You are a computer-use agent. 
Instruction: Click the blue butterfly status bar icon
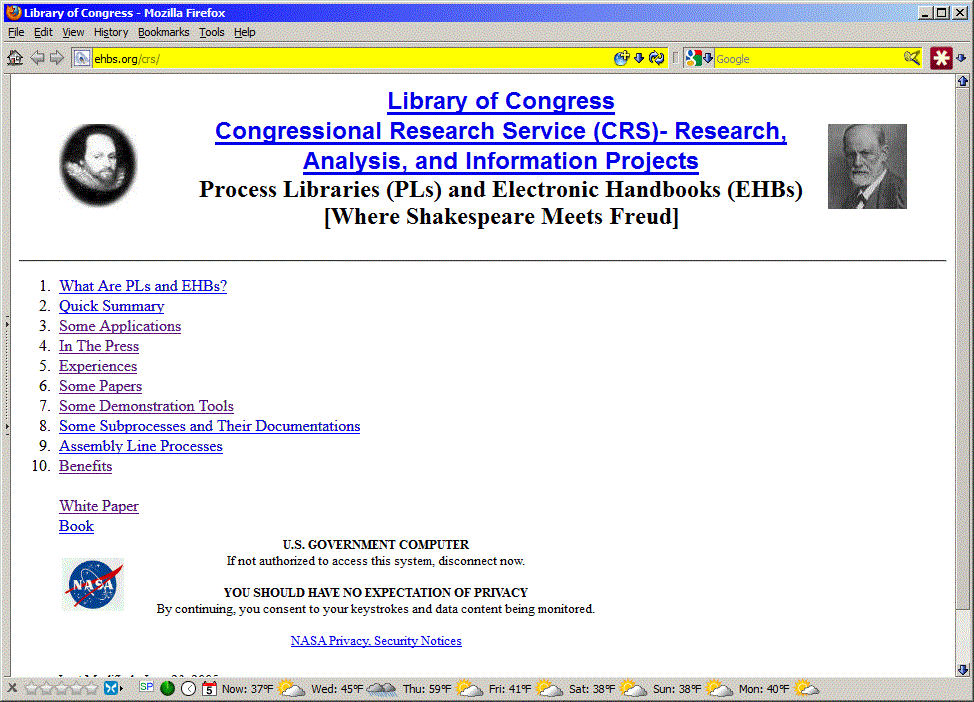[x=111, y=688]
